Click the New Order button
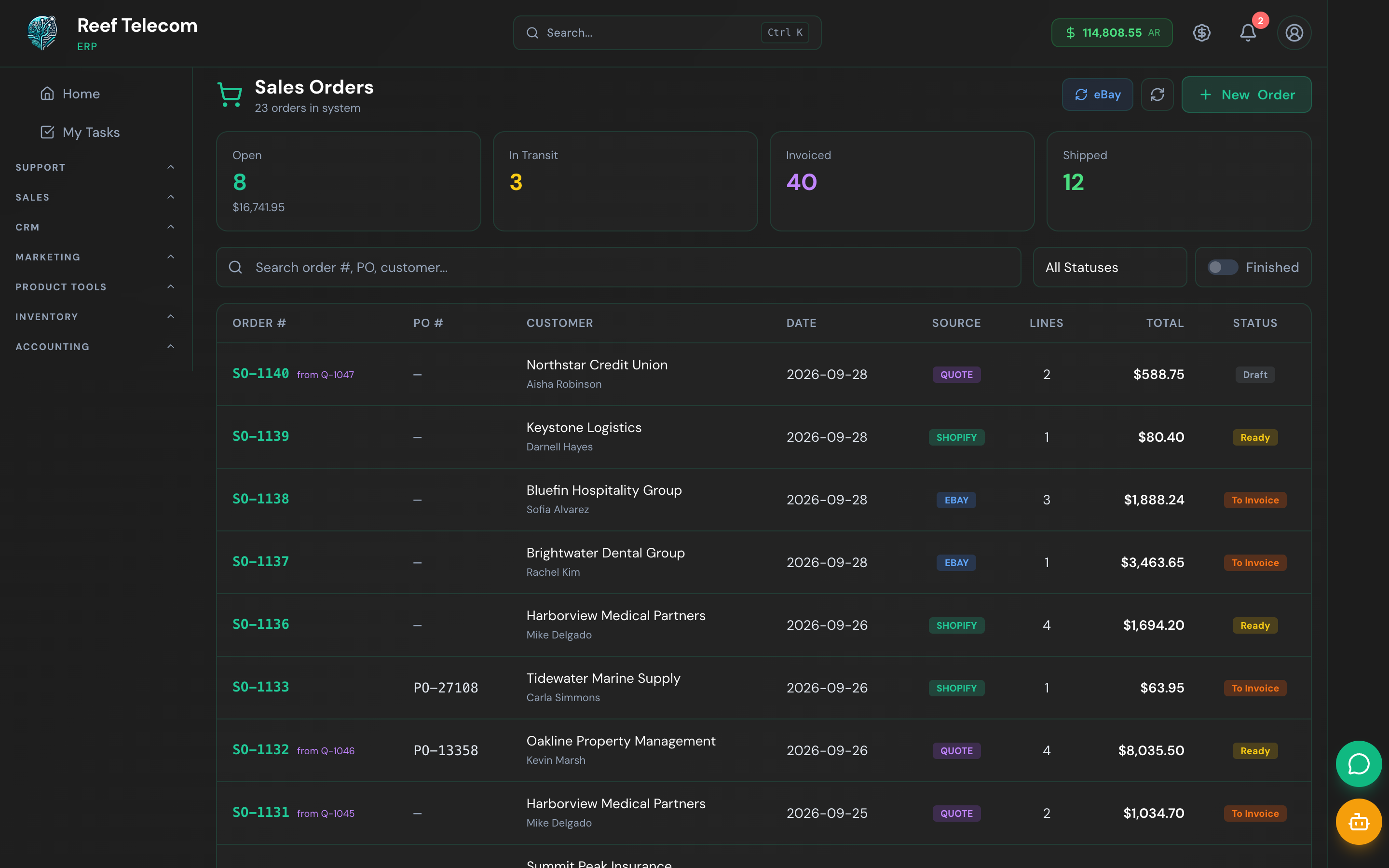1389x868 pixels. click(x=1246, y=95)
